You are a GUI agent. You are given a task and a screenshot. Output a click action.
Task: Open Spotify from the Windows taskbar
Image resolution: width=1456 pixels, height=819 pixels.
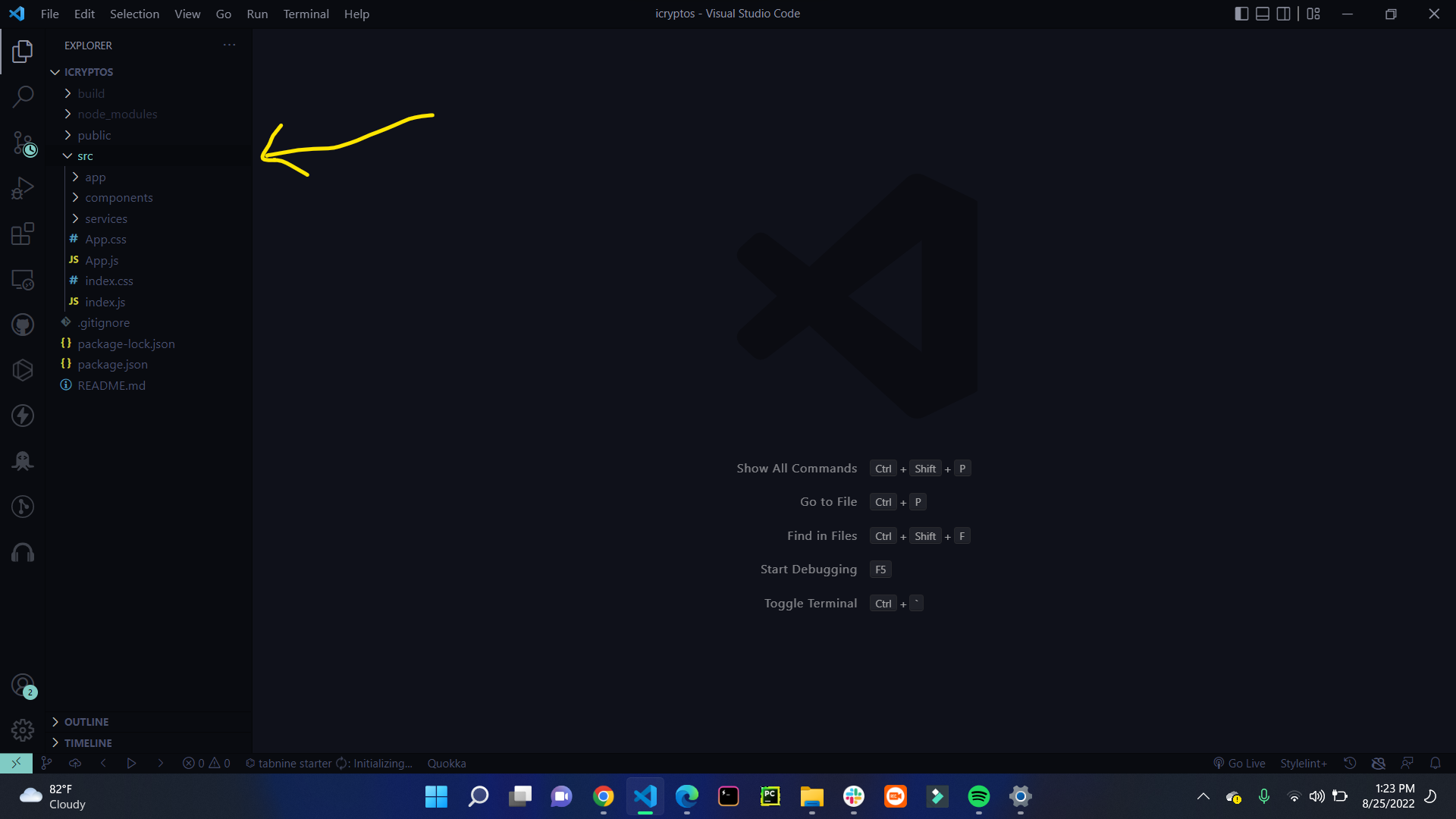coord(978,796)
